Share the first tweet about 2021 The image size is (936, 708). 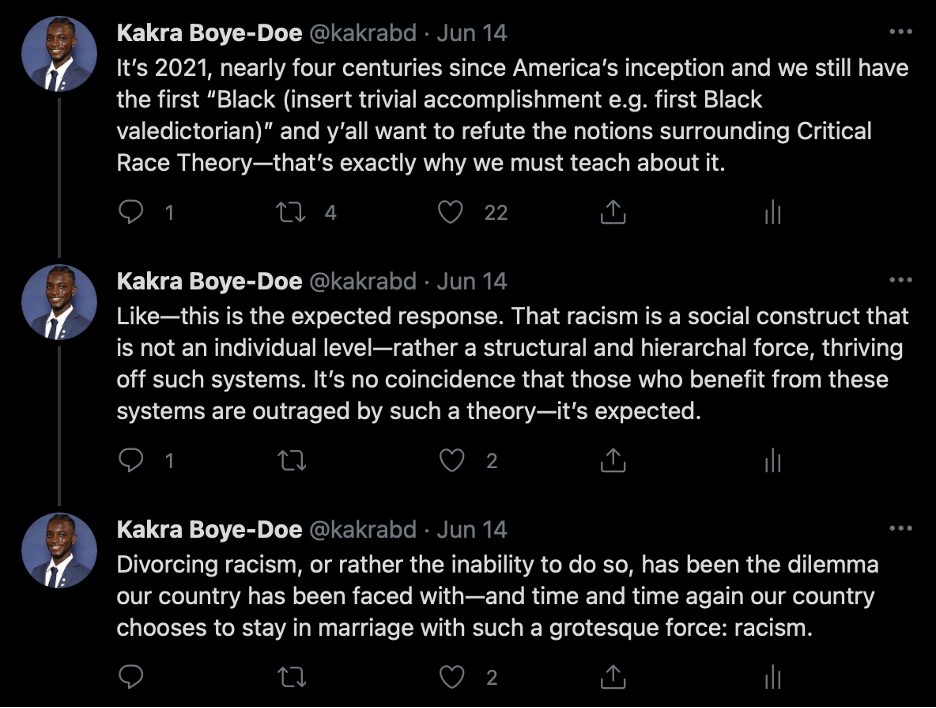pyautogui.click(x=613, y=212)
